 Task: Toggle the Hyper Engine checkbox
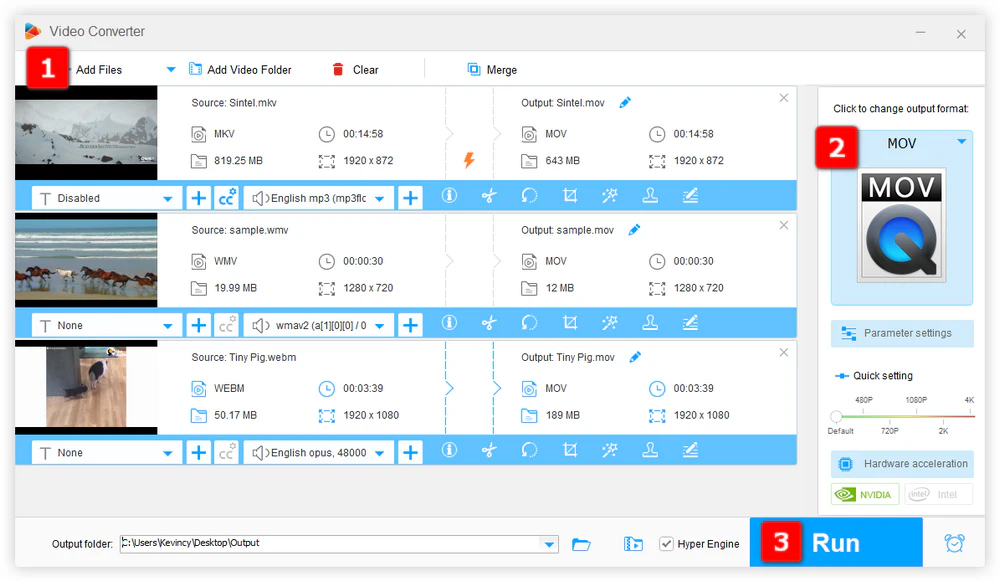[x=666, y=544]
